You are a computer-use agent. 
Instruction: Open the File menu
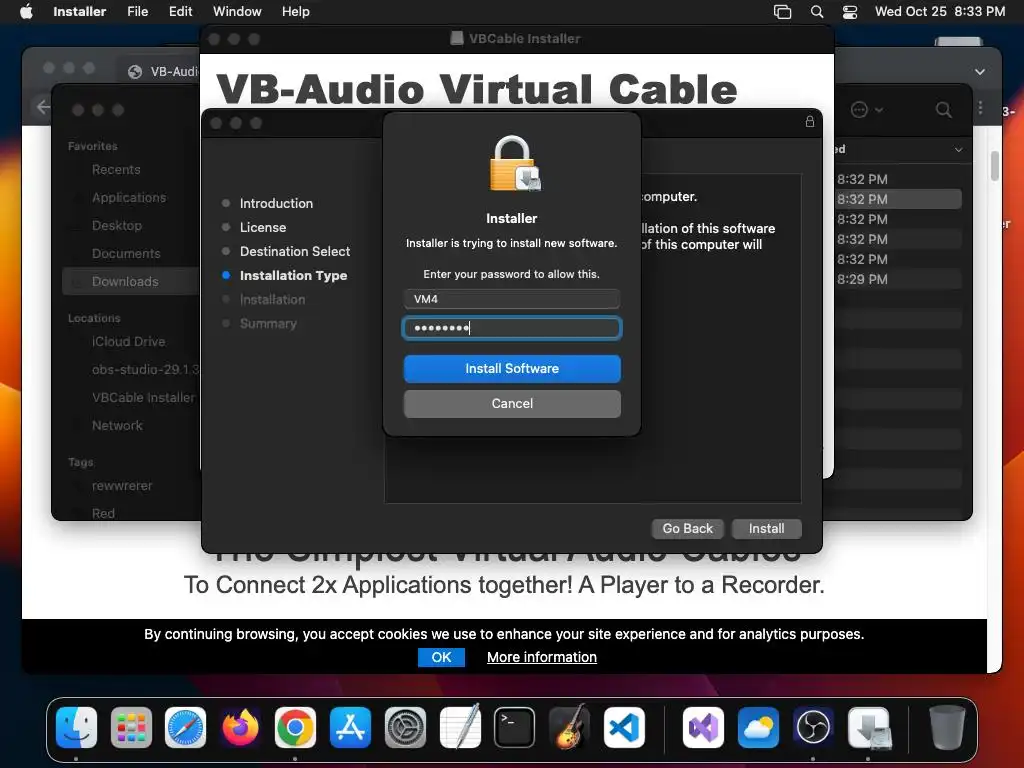click(x=138, y=11)
